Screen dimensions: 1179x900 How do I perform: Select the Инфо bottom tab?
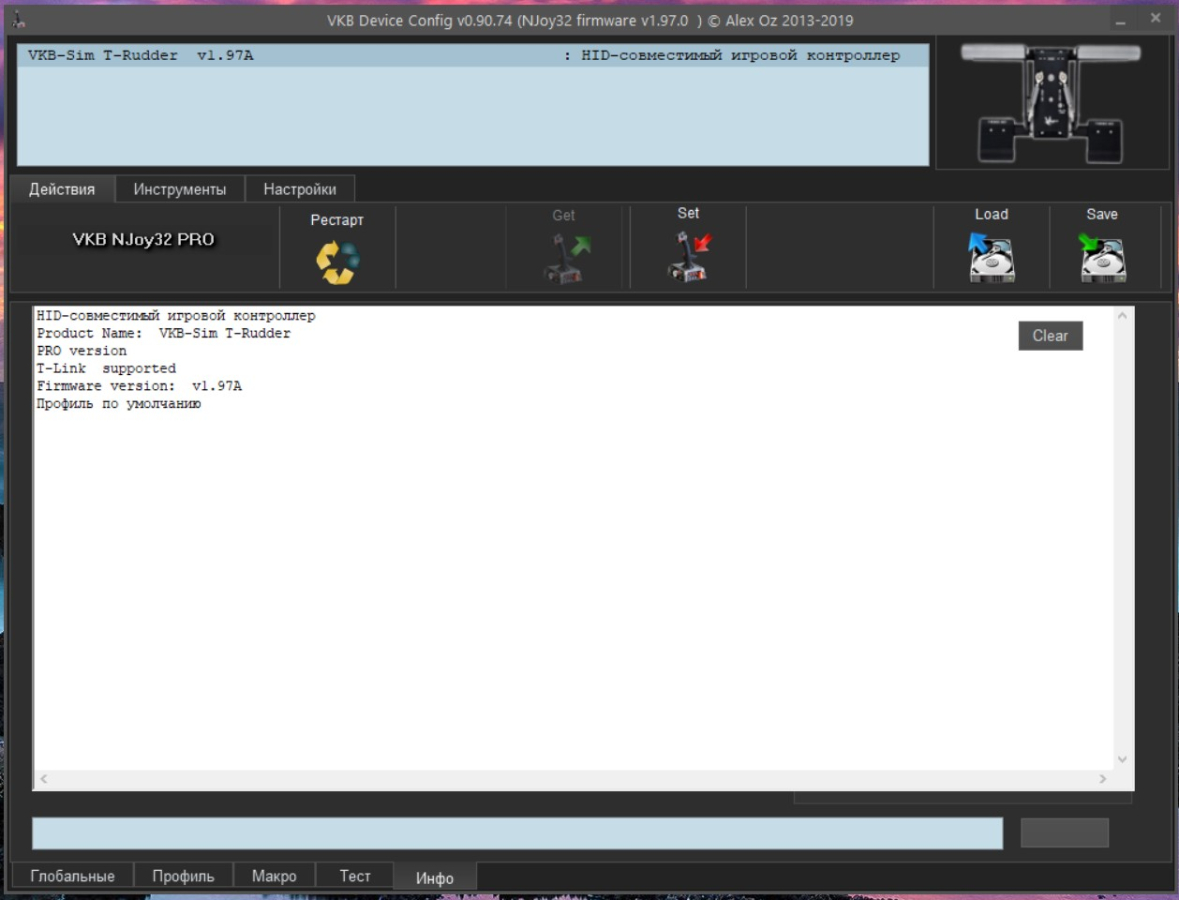pos(435,877)
